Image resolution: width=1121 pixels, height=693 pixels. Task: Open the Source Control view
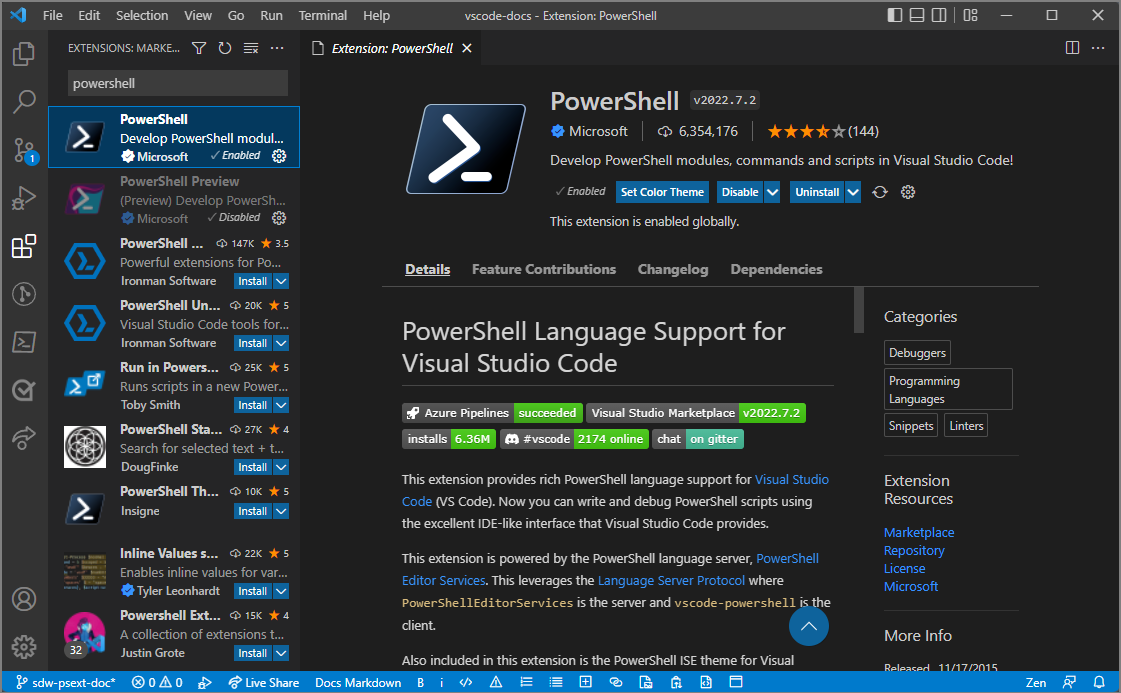[x=24, y=150]
